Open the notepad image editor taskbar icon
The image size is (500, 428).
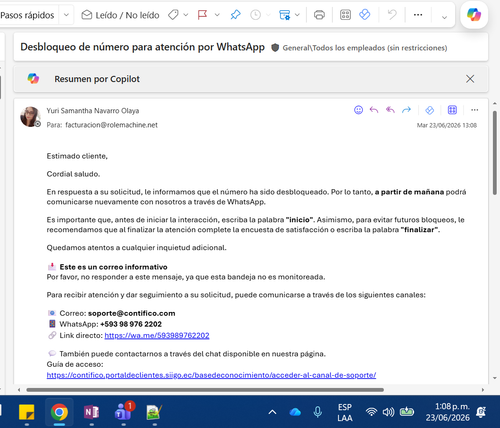[x=154, y=412]
